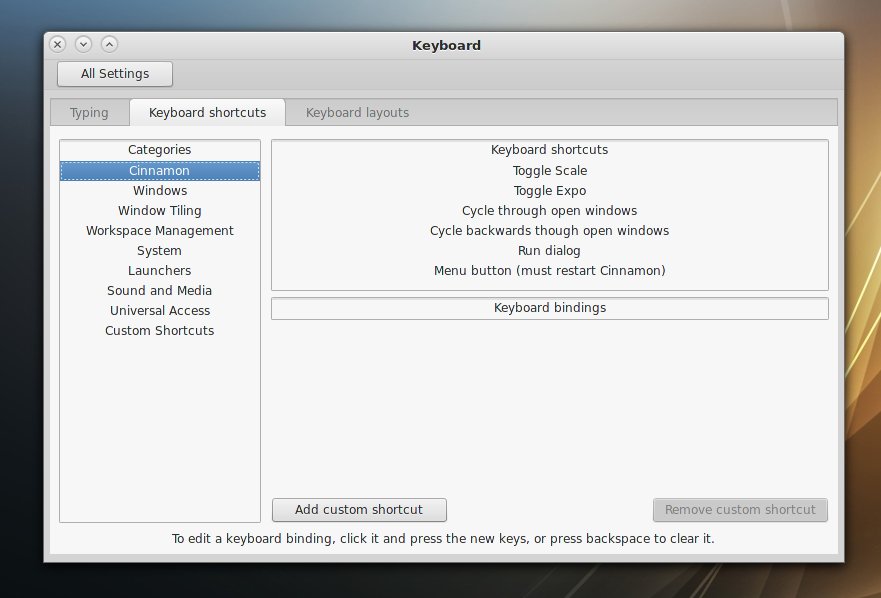Open the Typing tab
The image size is (881, 598).
(89, 113)
